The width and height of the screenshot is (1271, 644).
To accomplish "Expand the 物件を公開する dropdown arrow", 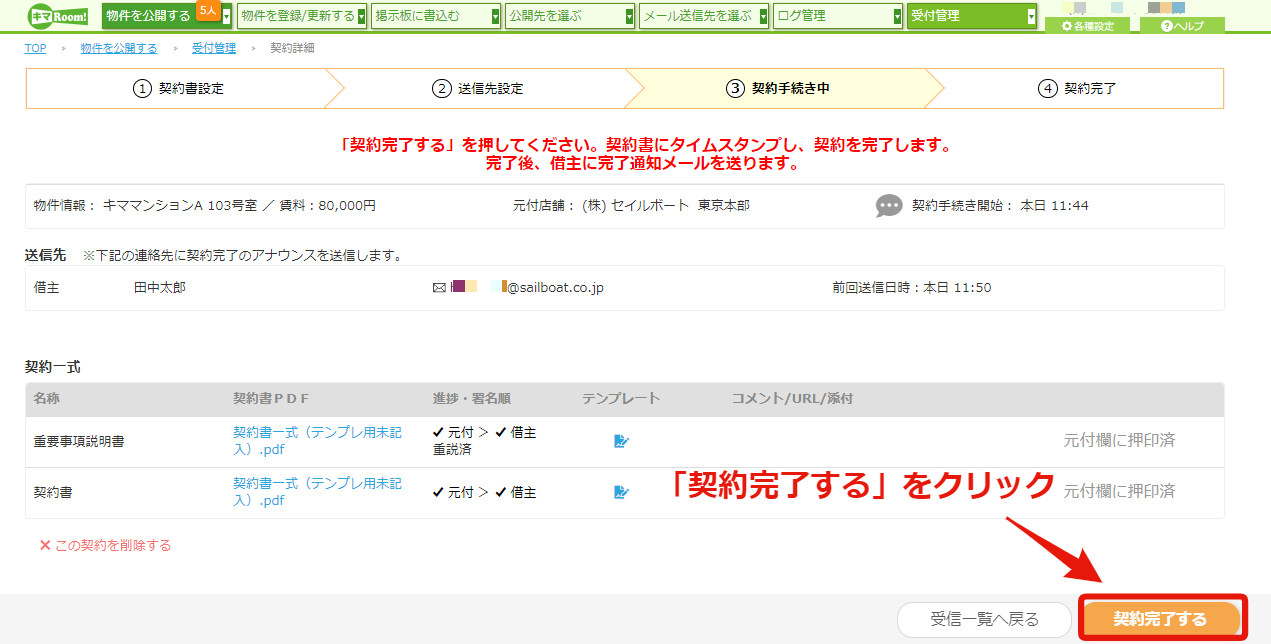I will (x=227, y=16).
